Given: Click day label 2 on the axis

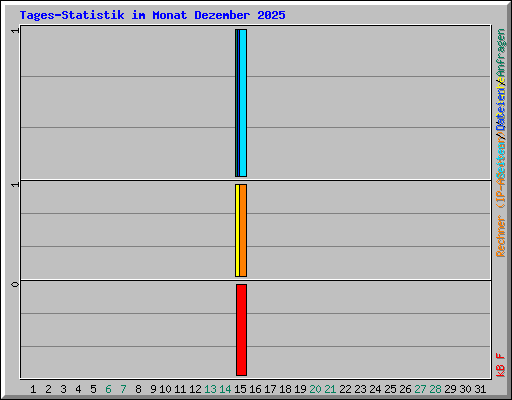Looking at the screenshot, I should pyautogui.click(x=48, y=389).
